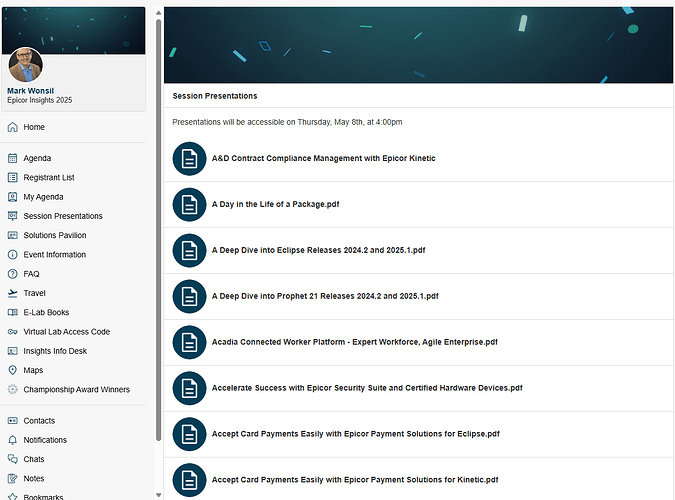Open My Agenda page

point(43,197)
